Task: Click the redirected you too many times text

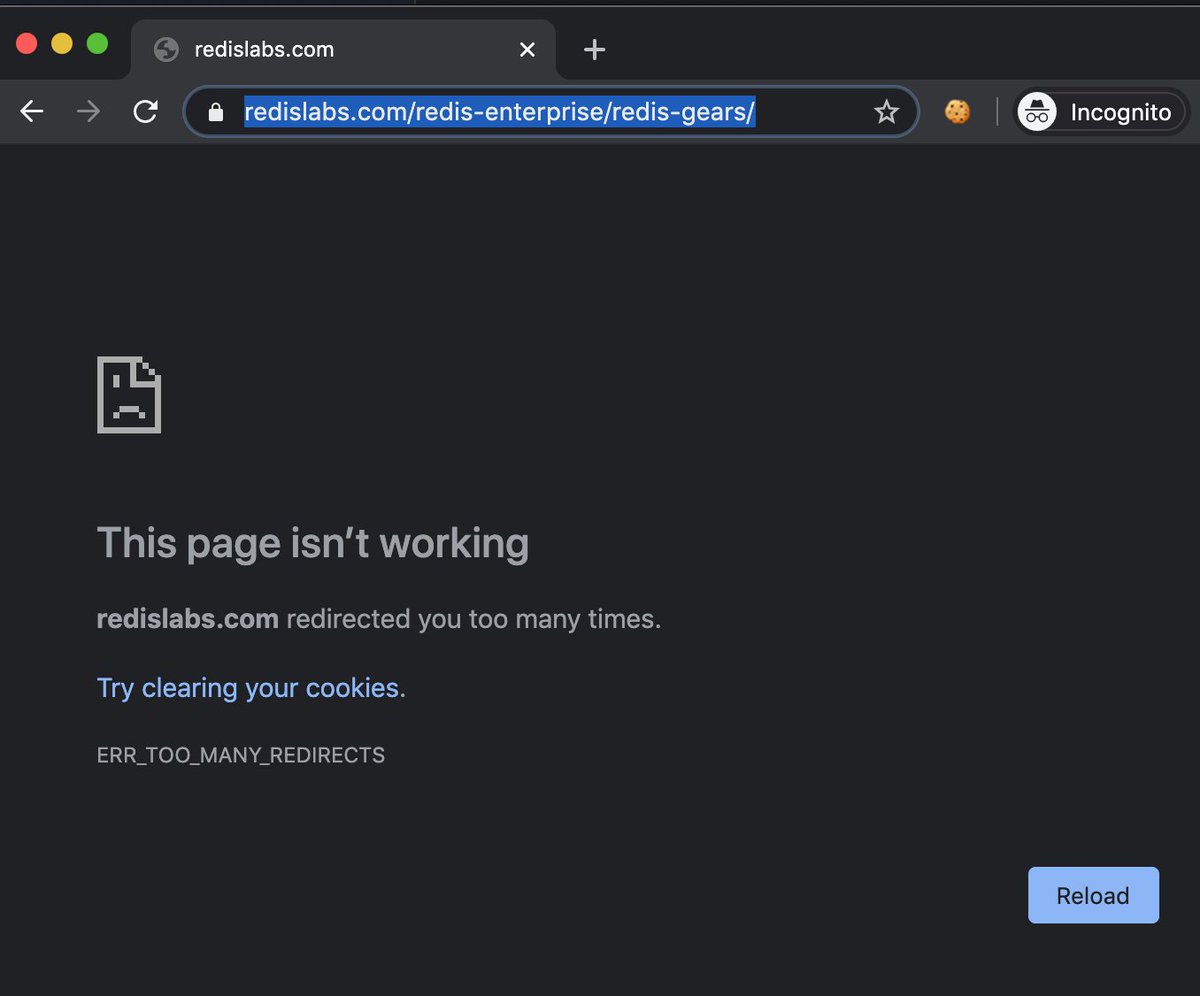Action: (474, 620)
